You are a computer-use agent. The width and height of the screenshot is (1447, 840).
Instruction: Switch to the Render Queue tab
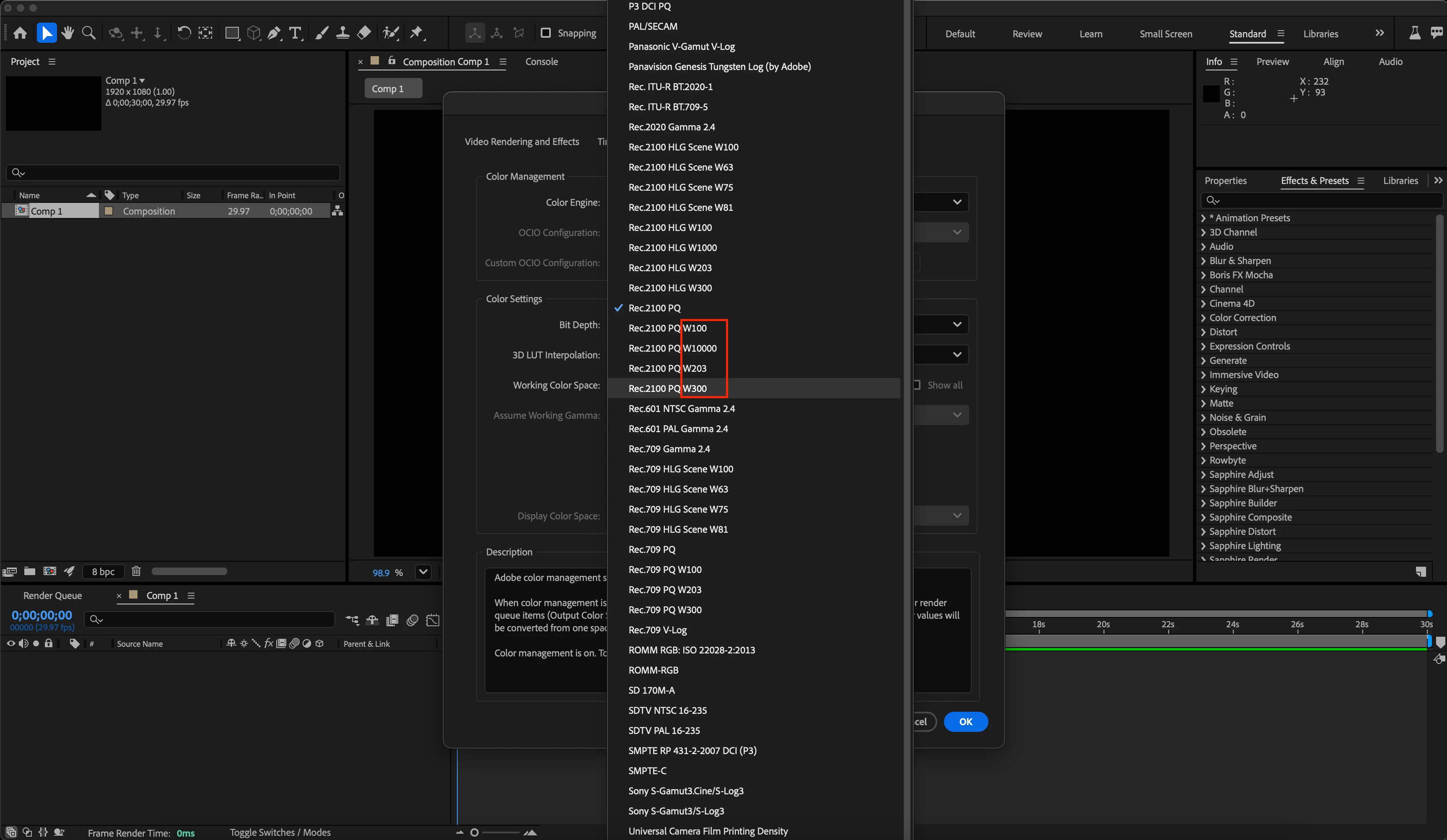(x=52, y=595)
